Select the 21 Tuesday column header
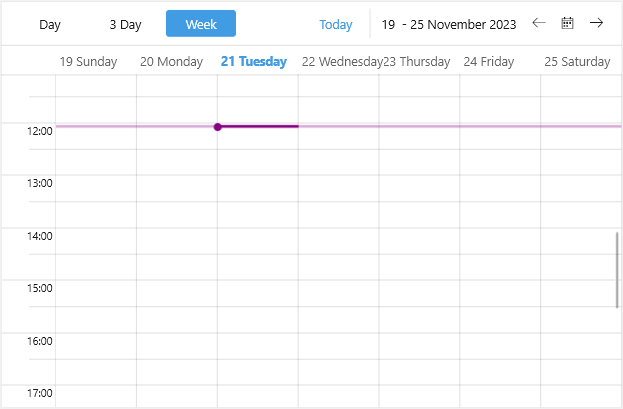 (x=254, y=61)
